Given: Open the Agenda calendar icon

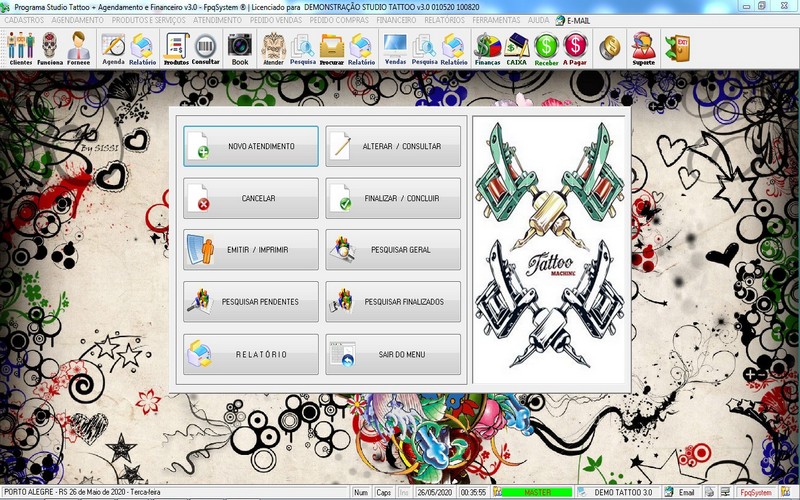Looking at the screenshot, I should pyautogui.click(x=113, y=48).
